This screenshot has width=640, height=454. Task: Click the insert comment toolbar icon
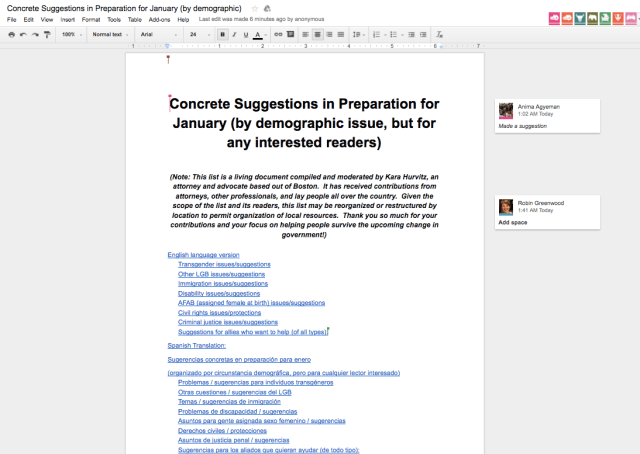(x=291, y=34)
